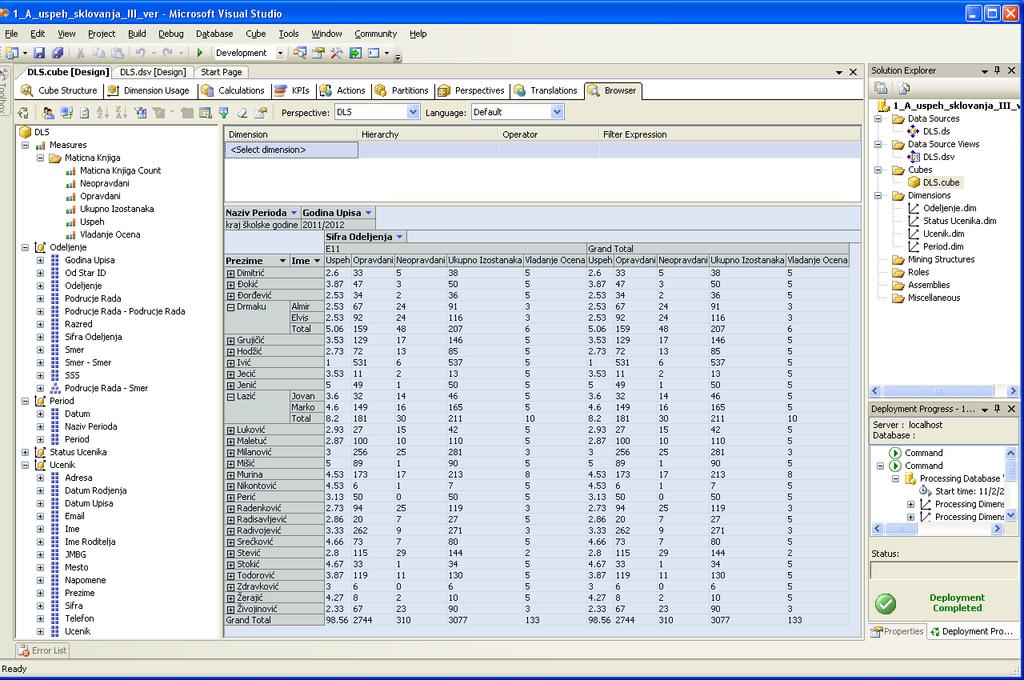
Task: Expand the Dimitrić row in the pivot
Action: pyautogui.click(x=231, y=274)
